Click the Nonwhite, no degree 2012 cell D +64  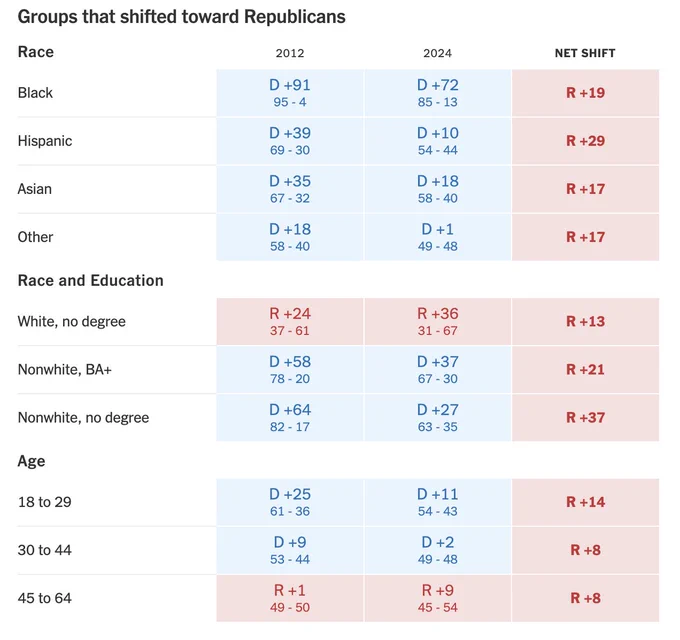[x=290, y=417]
